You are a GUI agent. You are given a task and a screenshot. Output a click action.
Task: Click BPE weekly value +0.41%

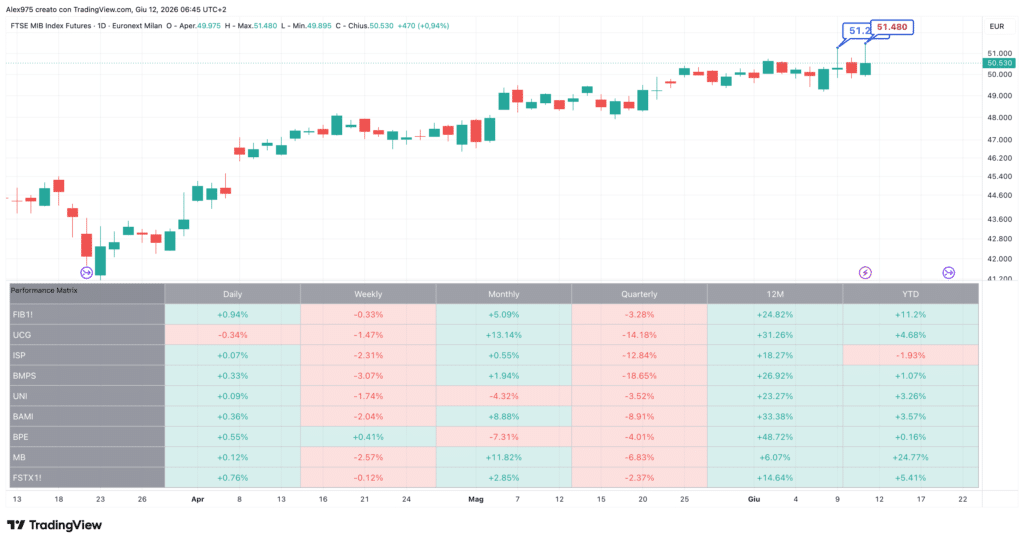point(368,436)
